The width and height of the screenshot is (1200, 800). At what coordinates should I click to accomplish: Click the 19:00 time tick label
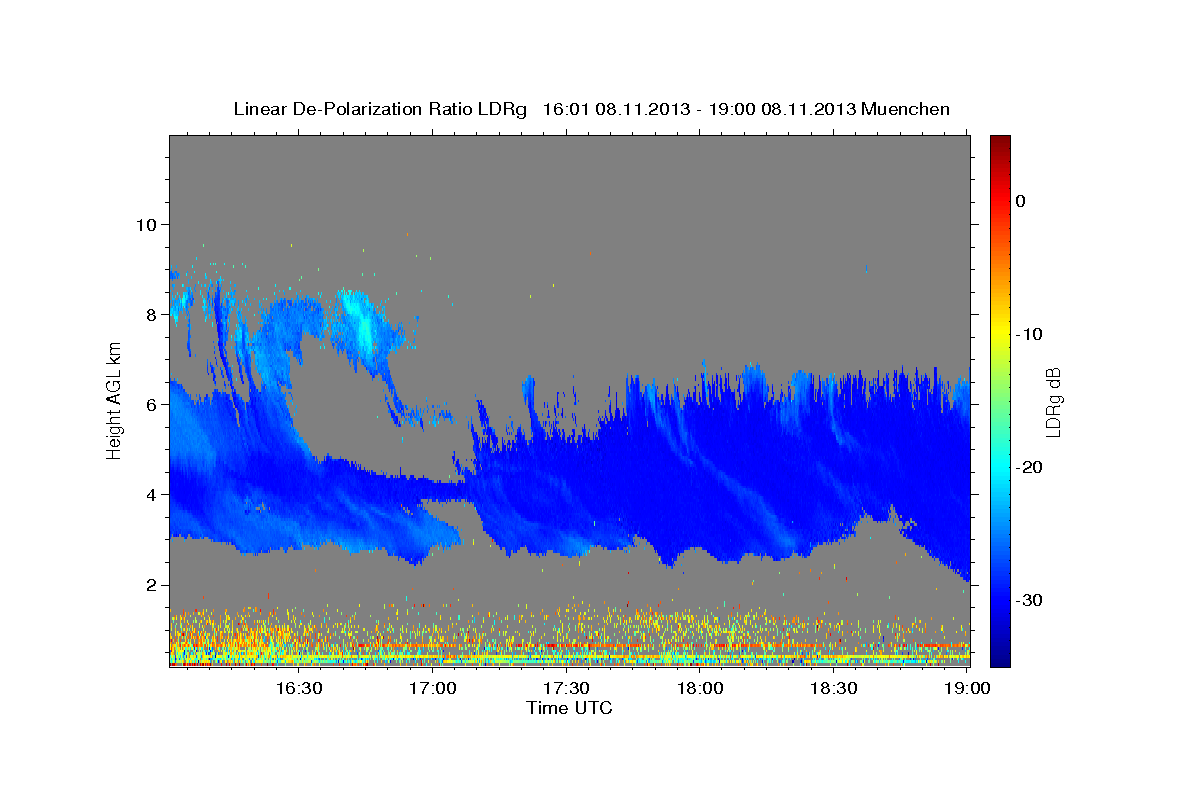(968, 689)
